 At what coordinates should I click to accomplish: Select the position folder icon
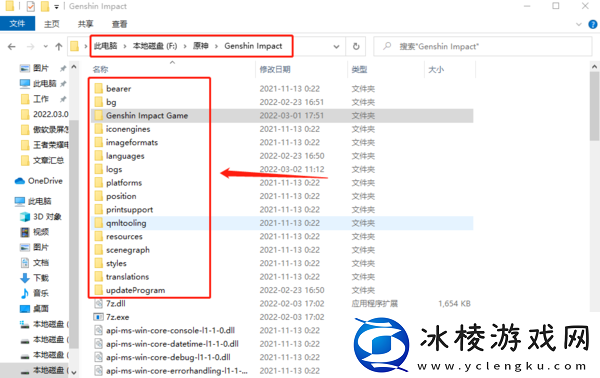(99, 196)
